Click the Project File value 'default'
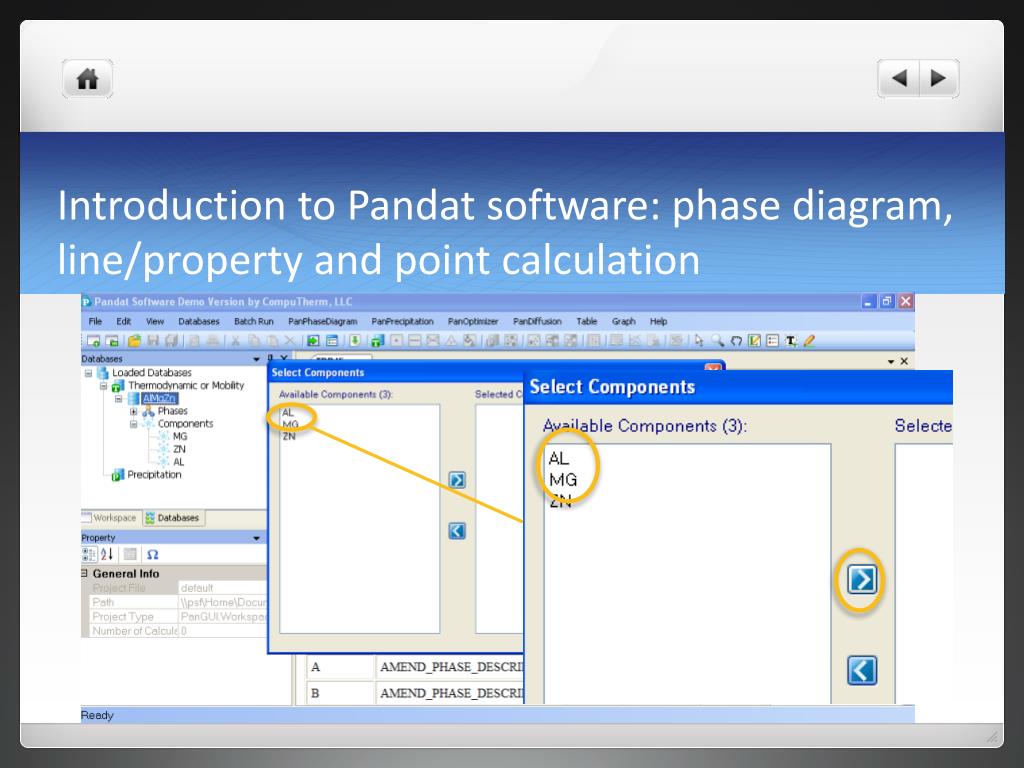The image size is (1024, 768). [222, 588]
